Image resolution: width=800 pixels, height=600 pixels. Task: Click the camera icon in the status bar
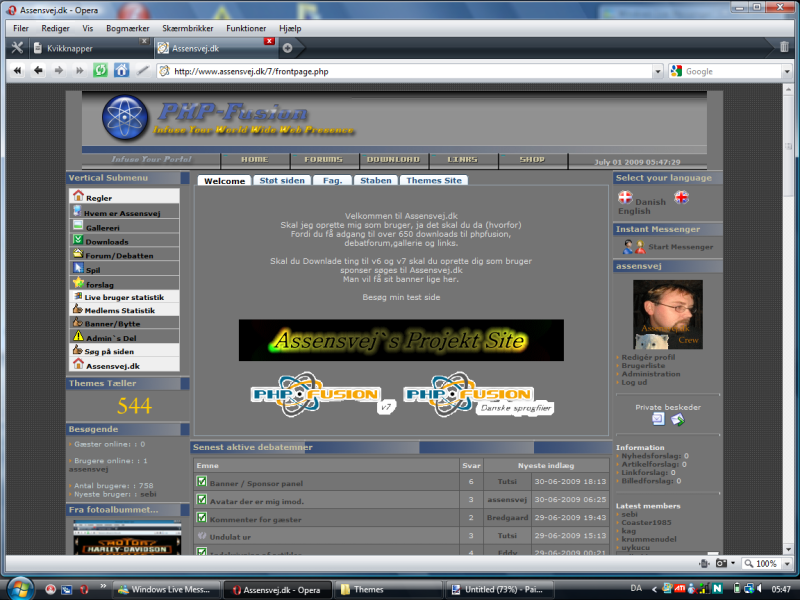pos(721,563)
